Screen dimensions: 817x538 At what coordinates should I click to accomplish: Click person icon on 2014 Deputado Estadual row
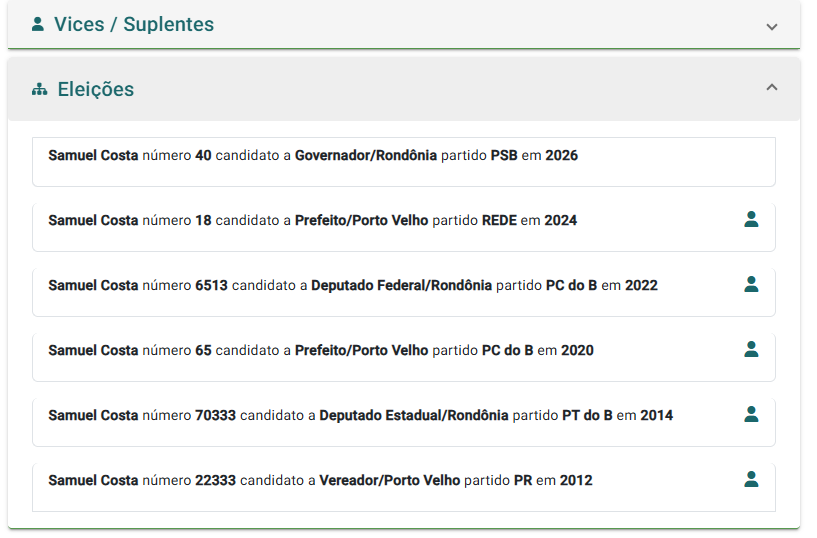tap(751, 414)
